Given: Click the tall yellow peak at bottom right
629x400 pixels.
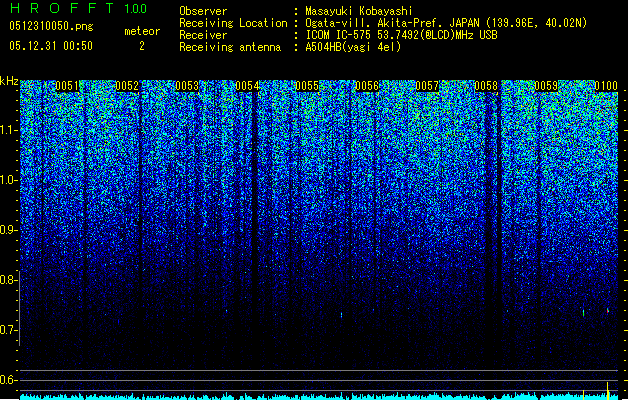Looking at the screenshot, I should click(608, 390).
